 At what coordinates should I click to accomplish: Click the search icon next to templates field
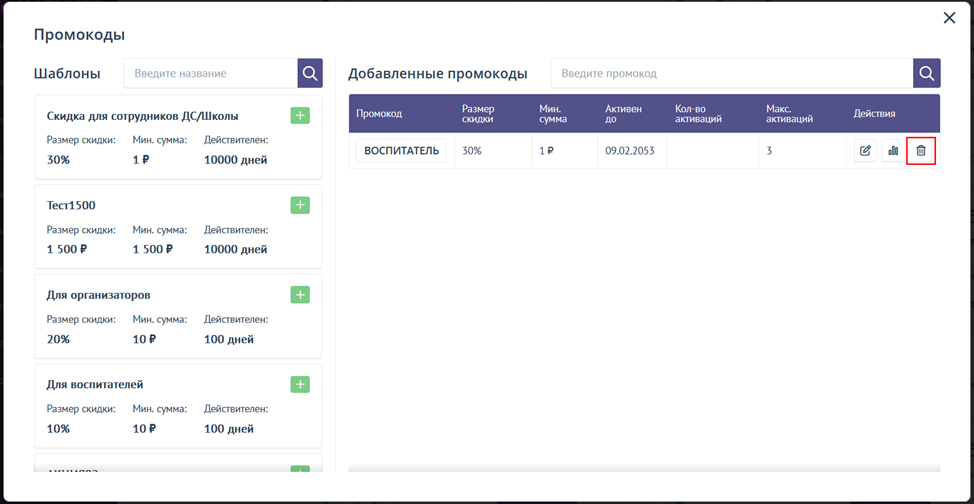[x=310, y=73]
